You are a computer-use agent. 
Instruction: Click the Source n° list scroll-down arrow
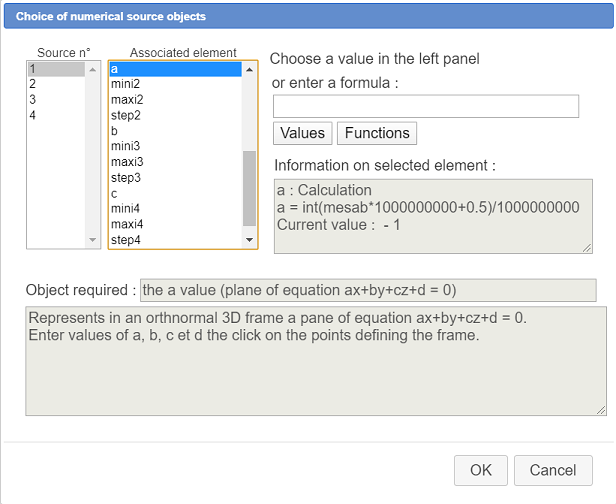(x=92, y=240)
